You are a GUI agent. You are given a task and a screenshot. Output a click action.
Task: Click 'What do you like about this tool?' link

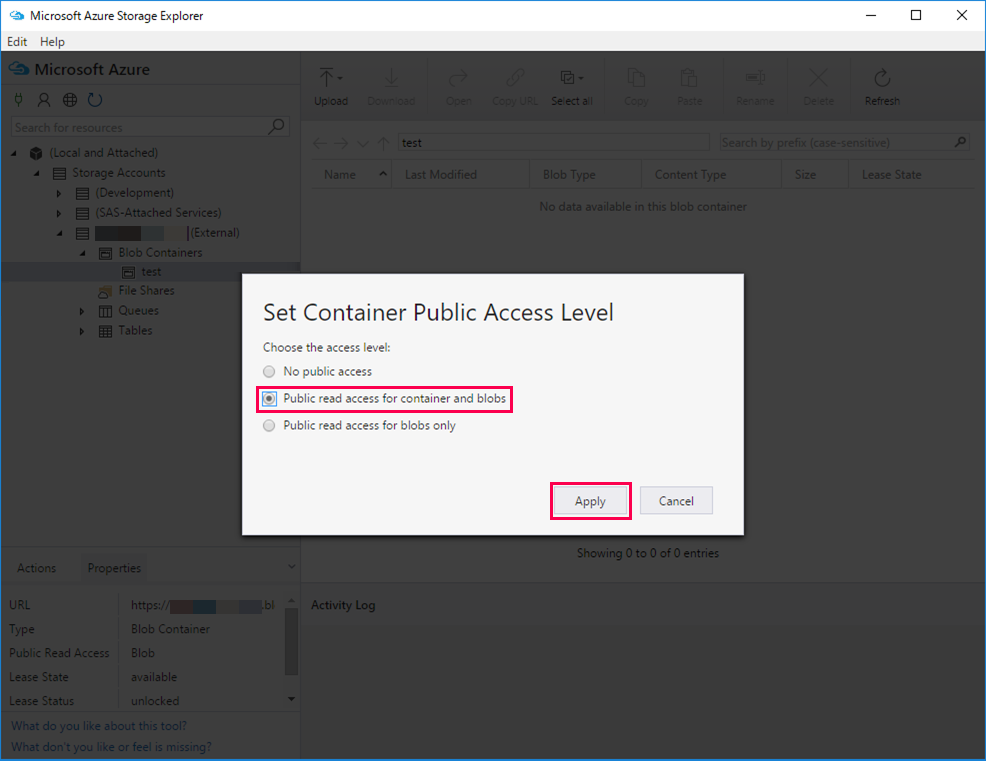point(99,726)
